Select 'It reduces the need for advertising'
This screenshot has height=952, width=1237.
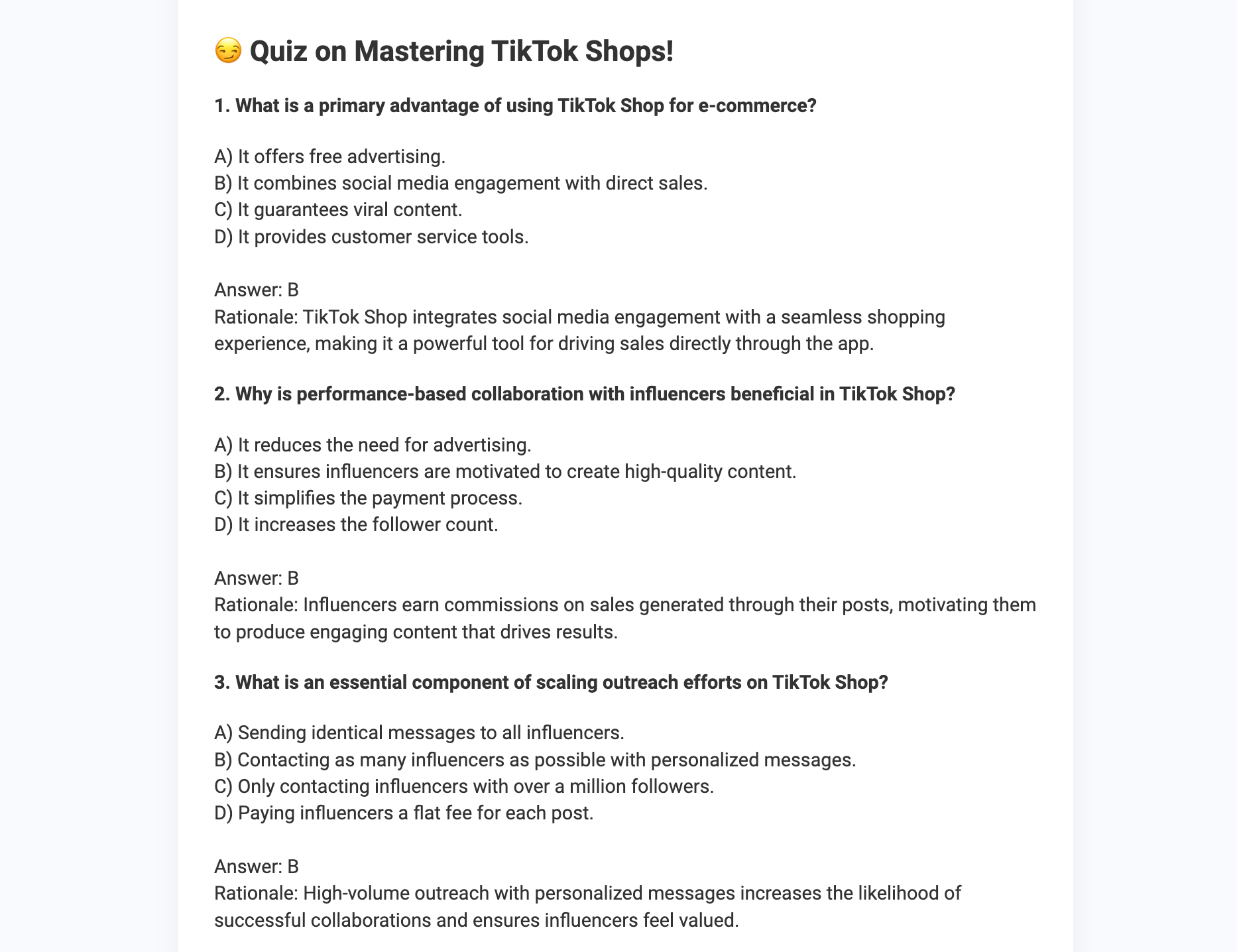tap(373, 445)
